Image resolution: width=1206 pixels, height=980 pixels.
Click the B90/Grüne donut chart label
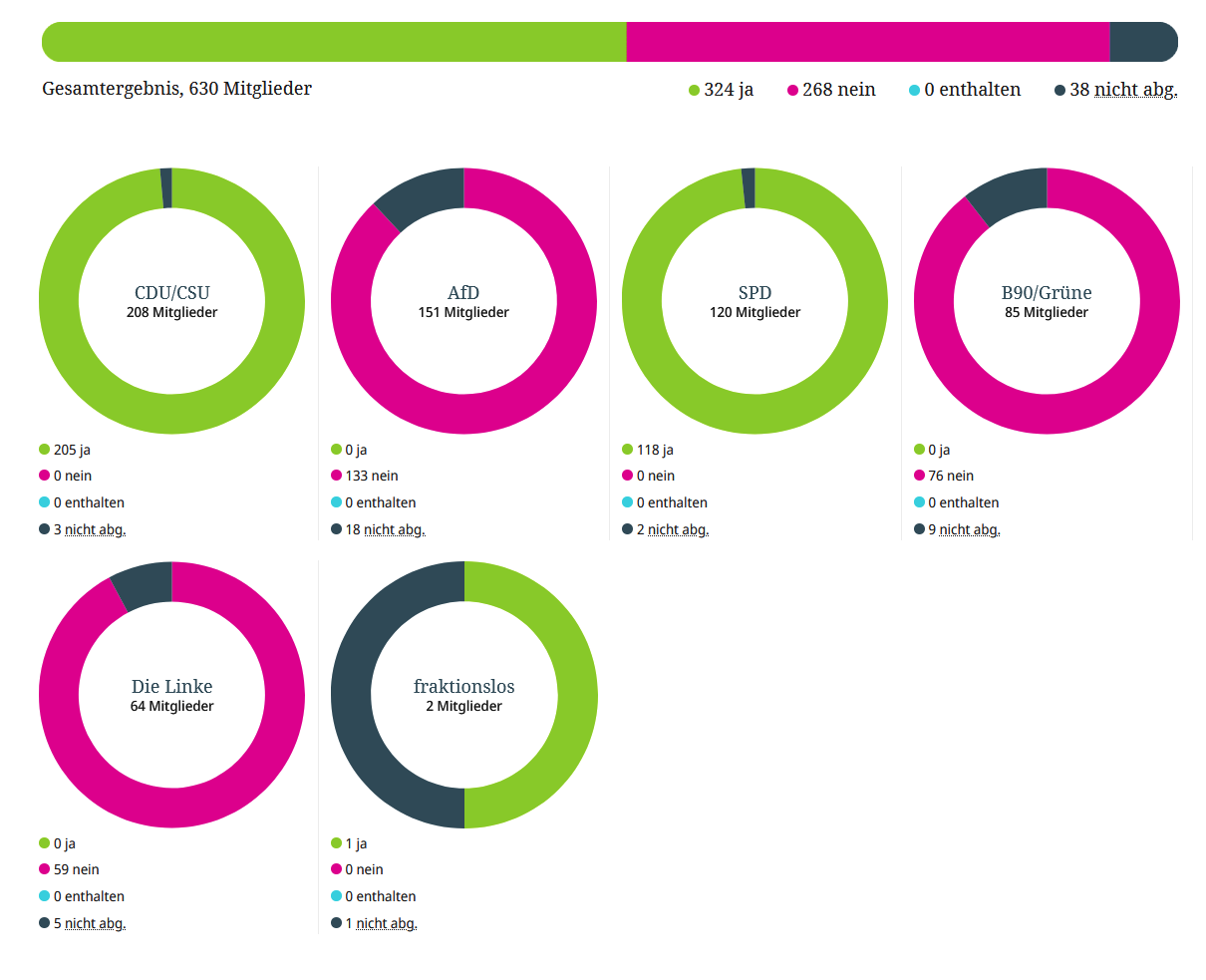point(1047,293)
